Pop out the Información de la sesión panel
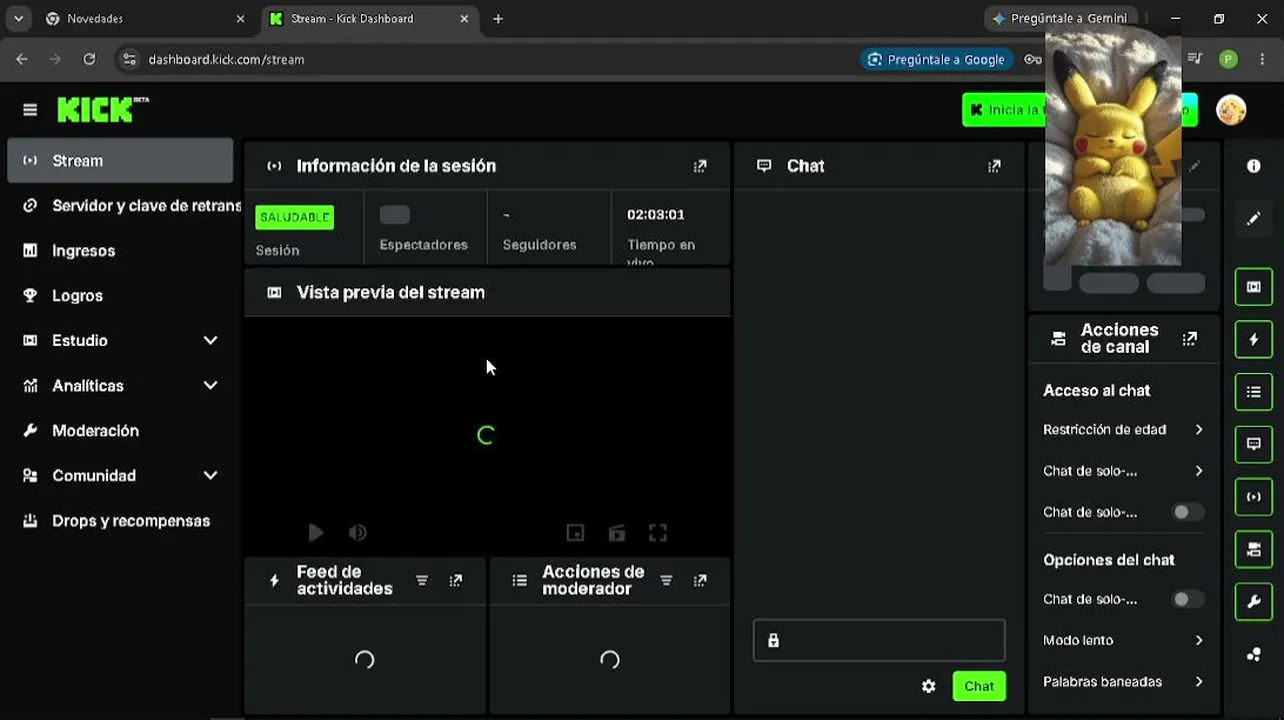Image resolution: width=1284 pixels, height=720 pixels. [x=700, y=166]
